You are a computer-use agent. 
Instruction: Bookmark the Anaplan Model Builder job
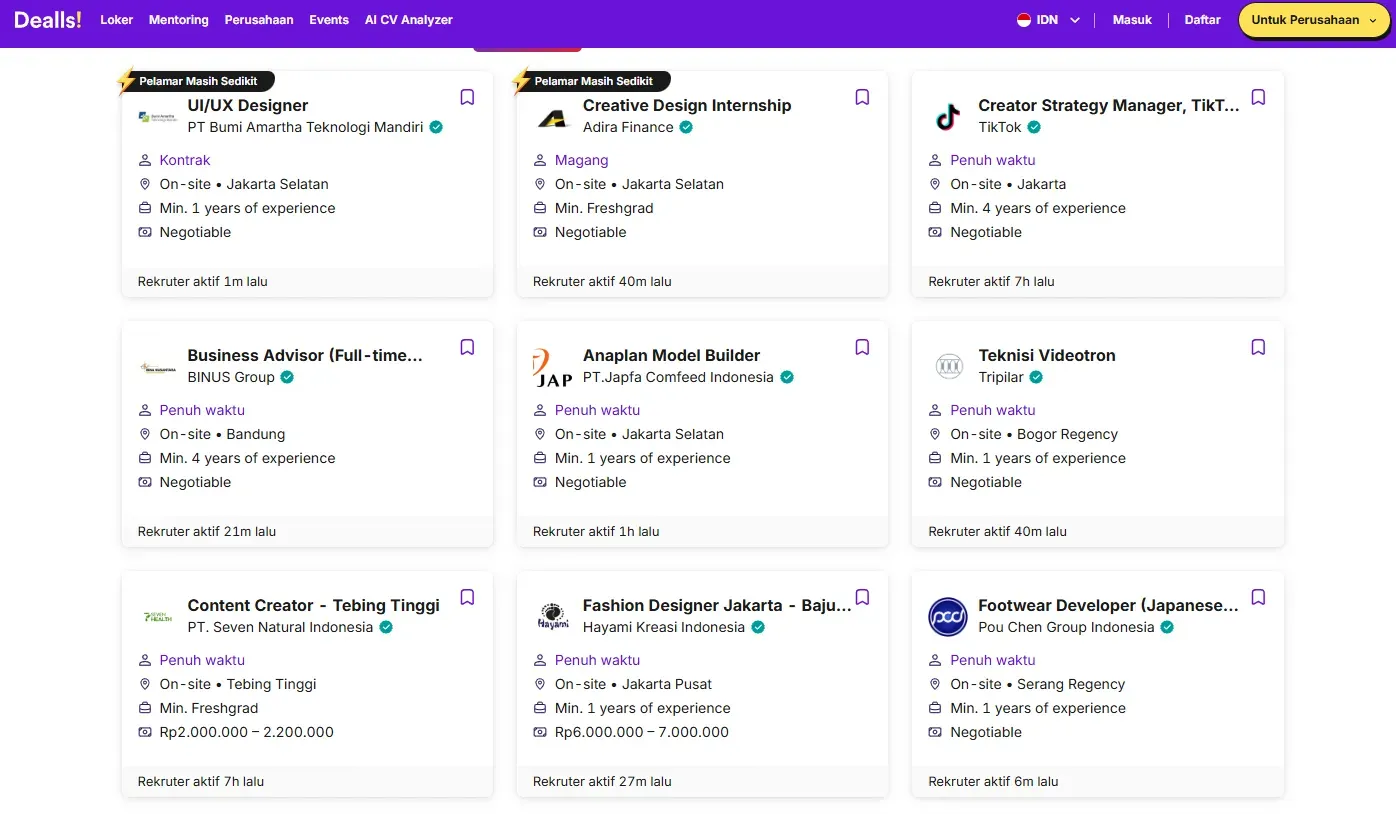(x=863, y=347)
